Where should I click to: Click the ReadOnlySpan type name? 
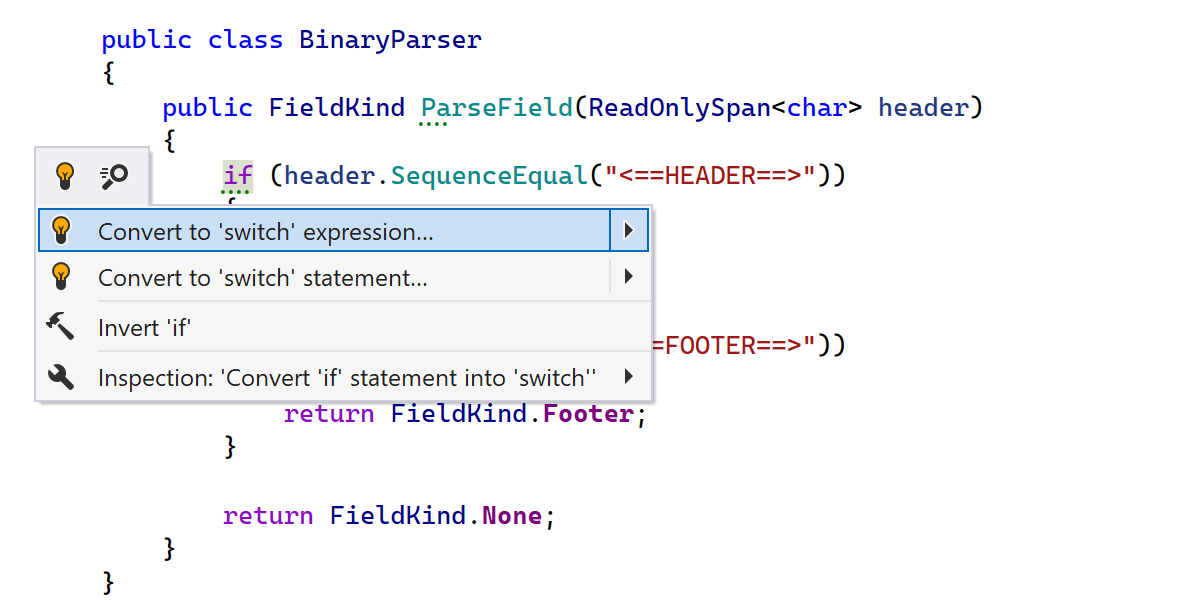pos(679,108)
